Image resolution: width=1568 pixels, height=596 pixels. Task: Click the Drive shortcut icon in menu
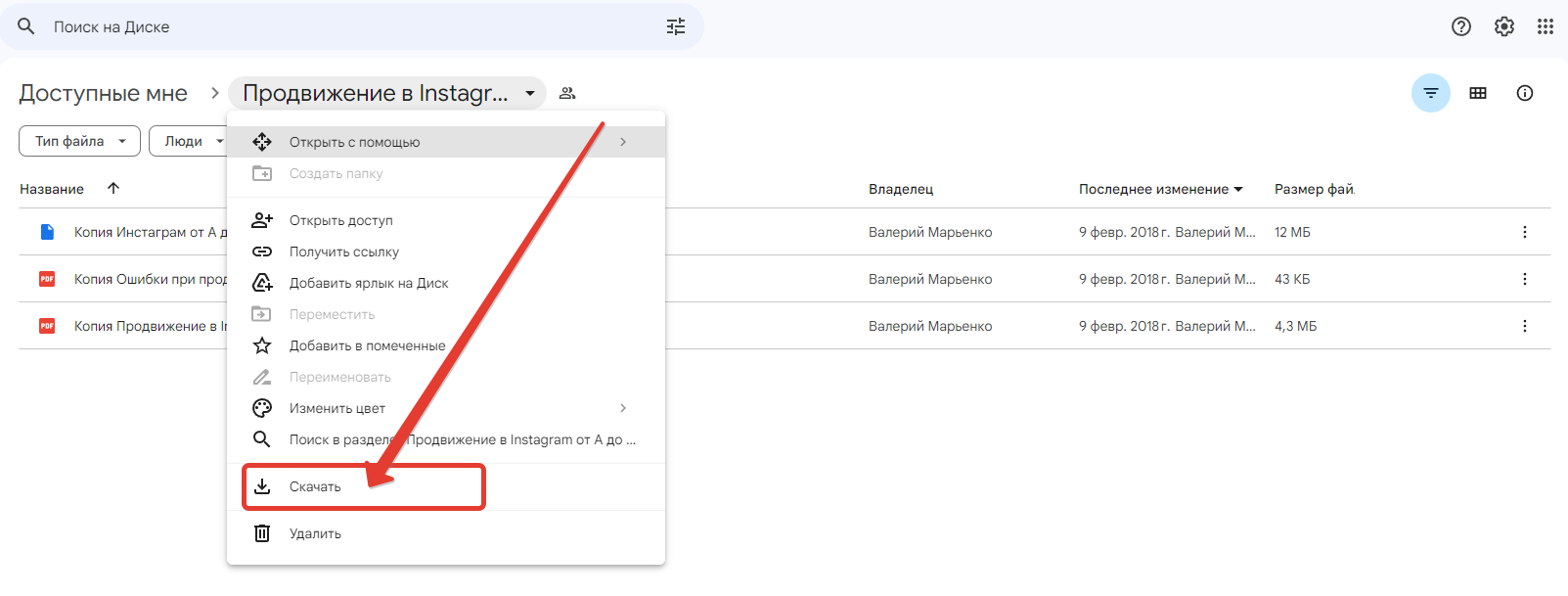coord(262,283)
